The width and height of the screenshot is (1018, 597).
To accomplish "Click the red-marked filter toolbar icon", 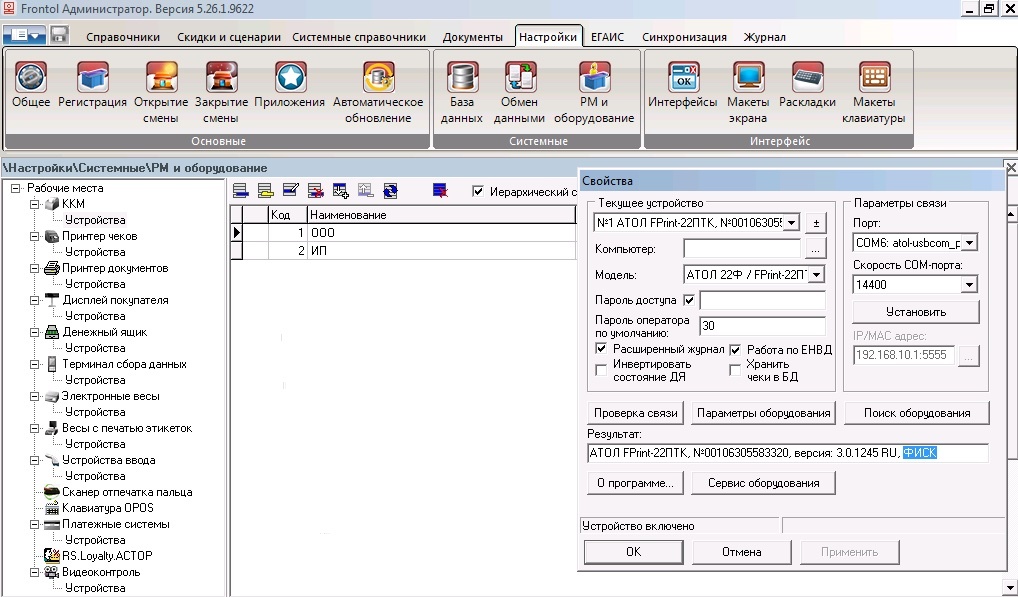I will 440,191.
